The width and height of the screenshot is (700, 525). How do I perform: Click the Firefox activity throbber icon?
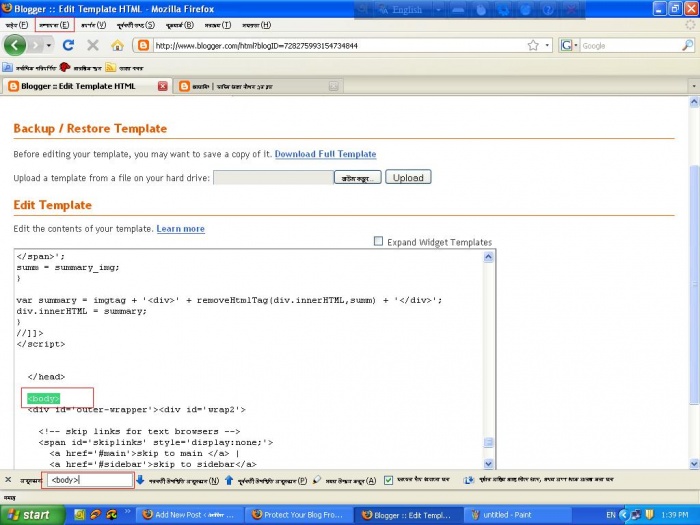tap(690, 25)
